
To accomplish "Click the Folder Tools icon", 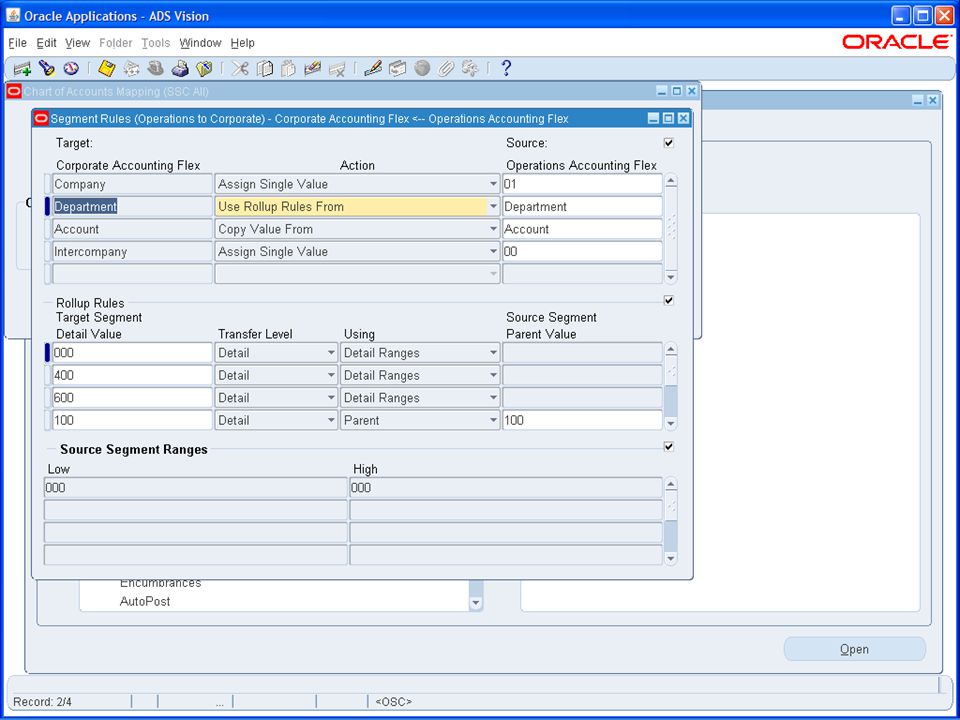I will (x=470, y=68).
